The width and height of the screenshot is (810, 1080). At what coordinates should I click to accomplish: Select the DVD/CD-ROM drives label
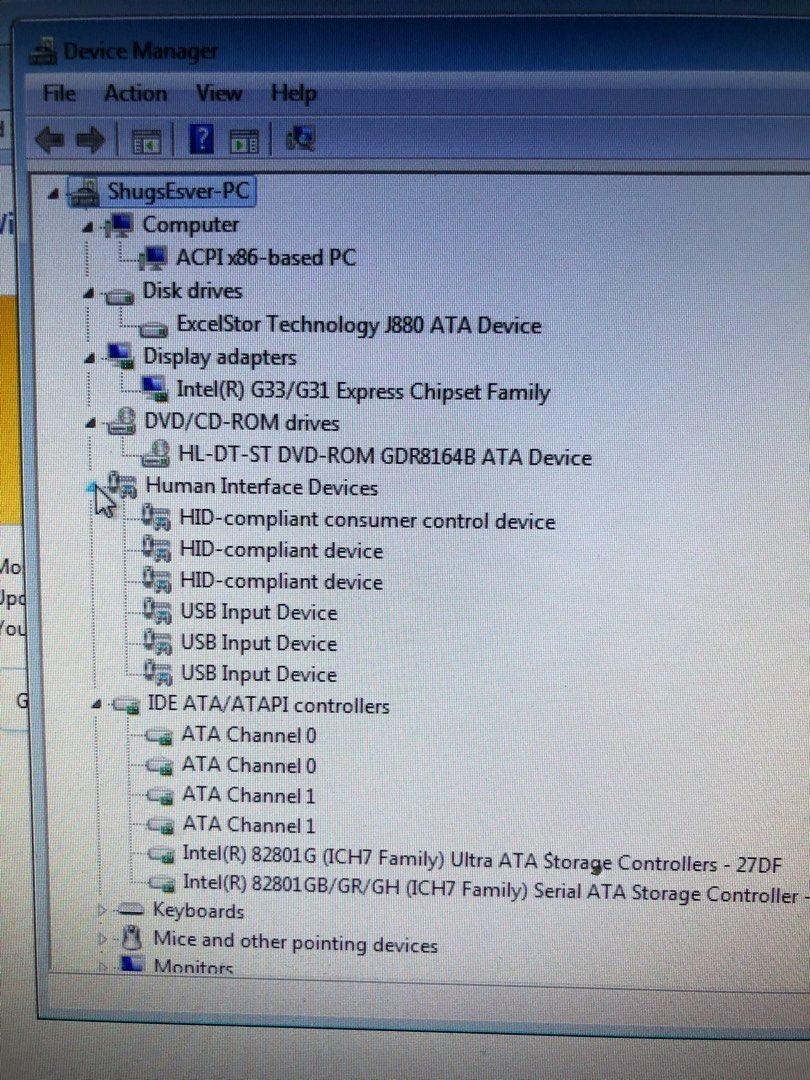[242, 422]
